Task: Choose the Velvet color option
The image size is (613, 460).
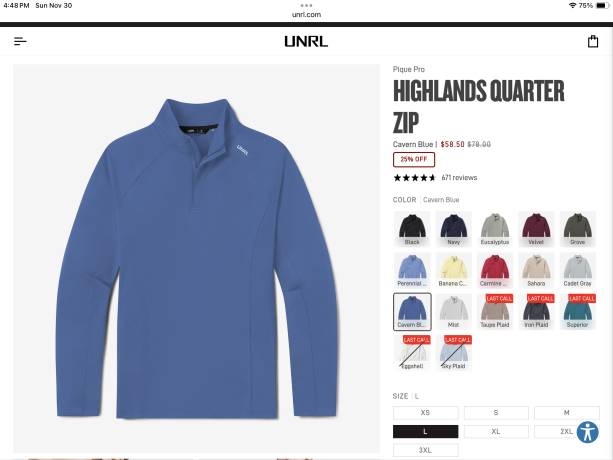Action: [536, 229]
